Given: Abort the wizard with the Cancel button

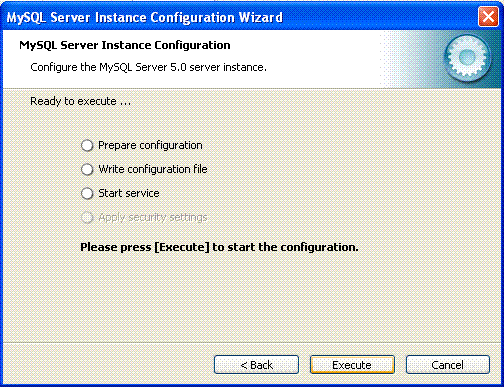Looking at the screenshot, I should pyautogui.click(x=448, y=365).
